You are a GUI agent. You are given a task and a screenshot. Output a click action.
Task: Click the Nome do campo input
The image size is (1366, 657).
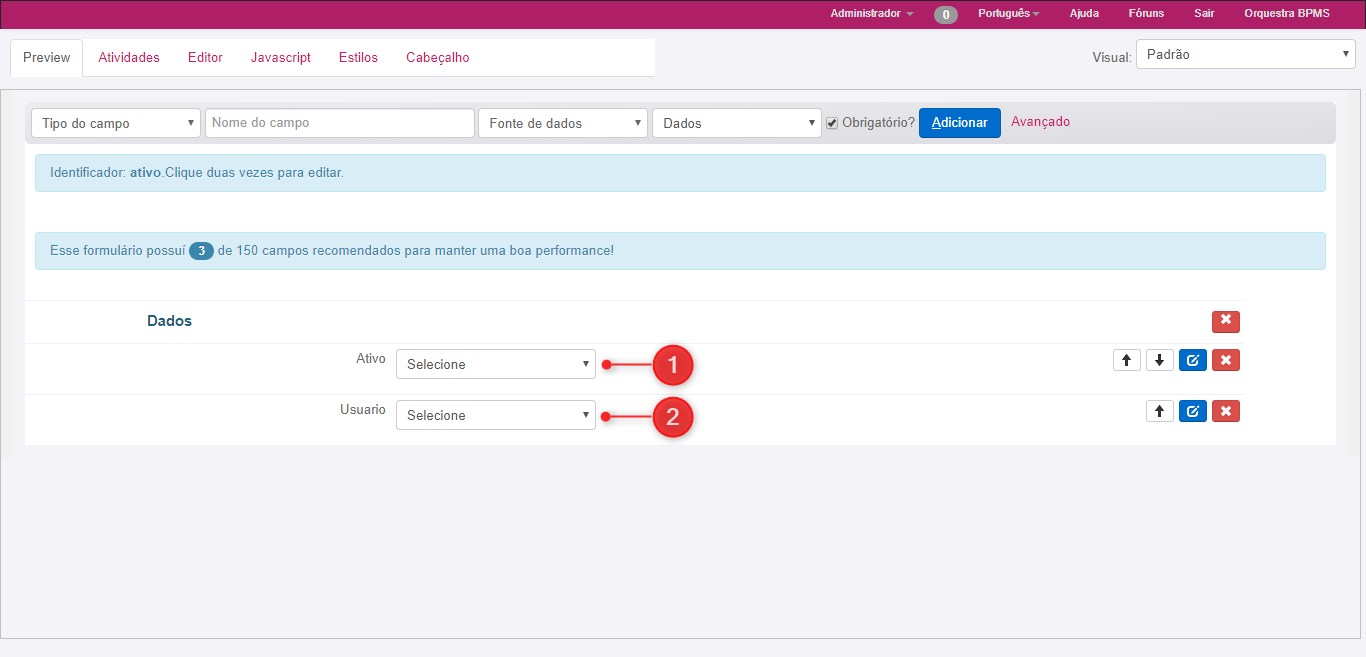tap(339, 123)
